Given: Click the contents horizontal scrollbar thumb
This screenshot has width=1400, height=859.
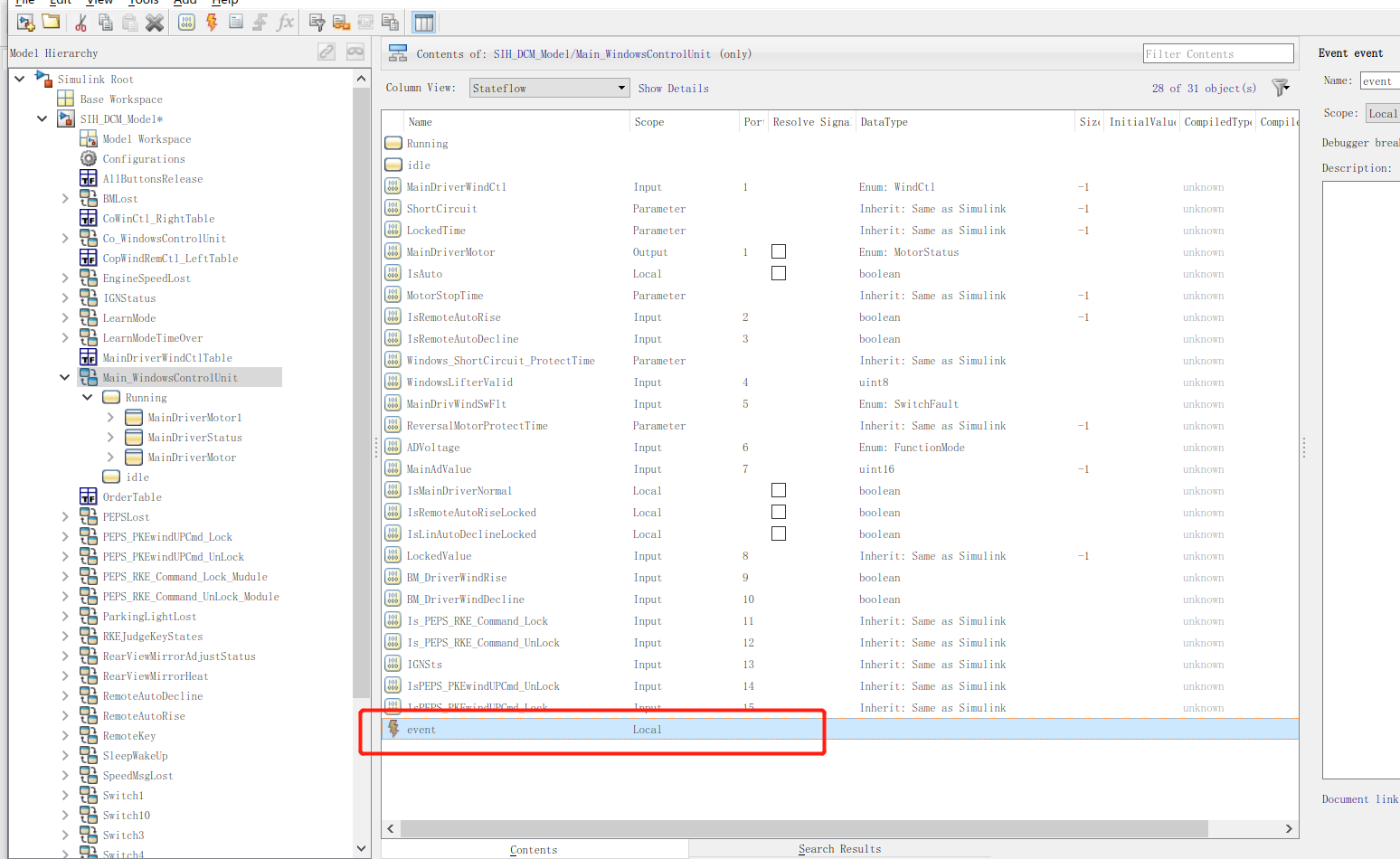Looking at the screenshot, I should [804, 828].
